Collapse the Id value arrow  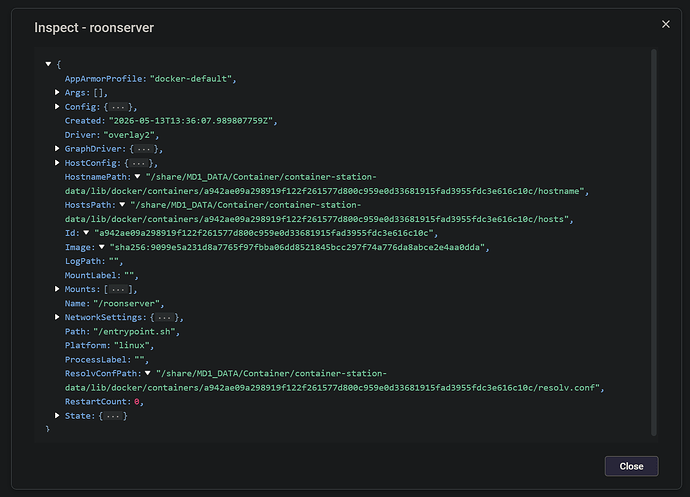click(x=86, y=233)
